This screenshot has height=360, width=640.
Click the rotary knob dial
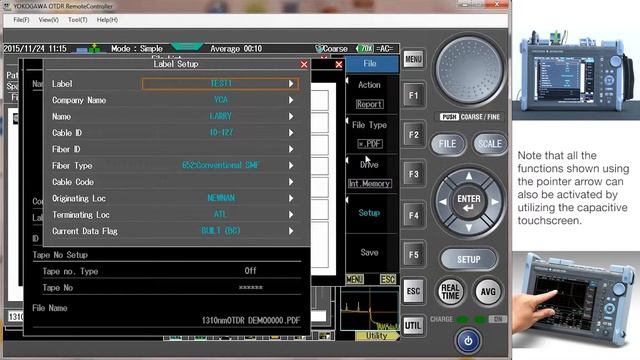(x=469, y=69)
